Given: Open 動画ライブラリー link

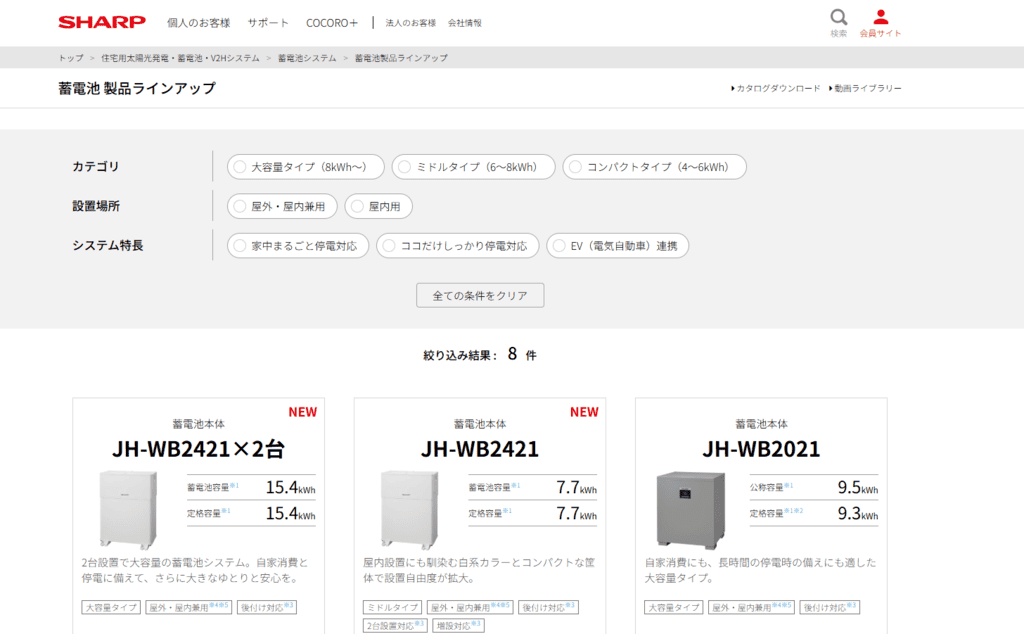Looking at the screenshot, I should tap(866, 89).
